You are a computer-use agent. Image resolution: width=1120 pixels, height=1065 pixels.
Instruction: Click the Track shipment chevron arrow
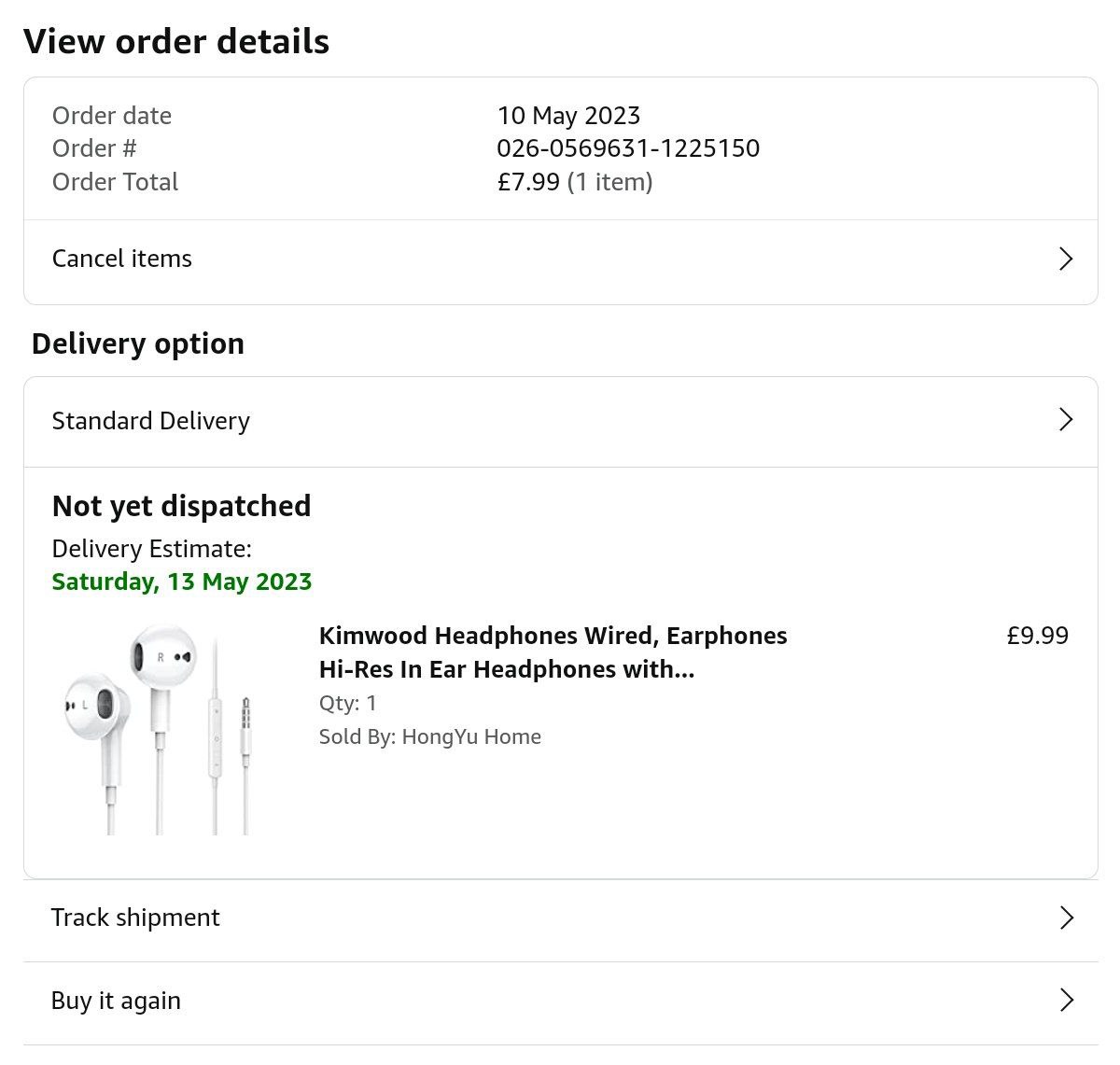click(x=1066, y=918)
